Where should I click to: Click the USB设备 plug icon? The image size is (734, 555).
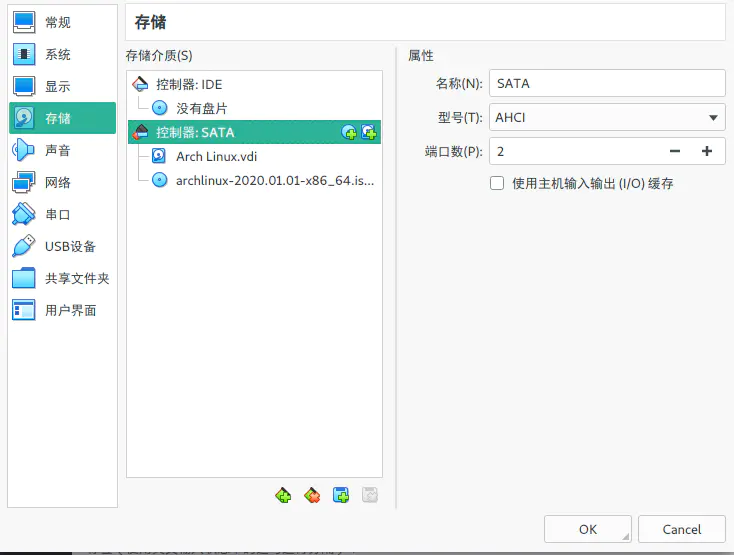coord(23,246)
